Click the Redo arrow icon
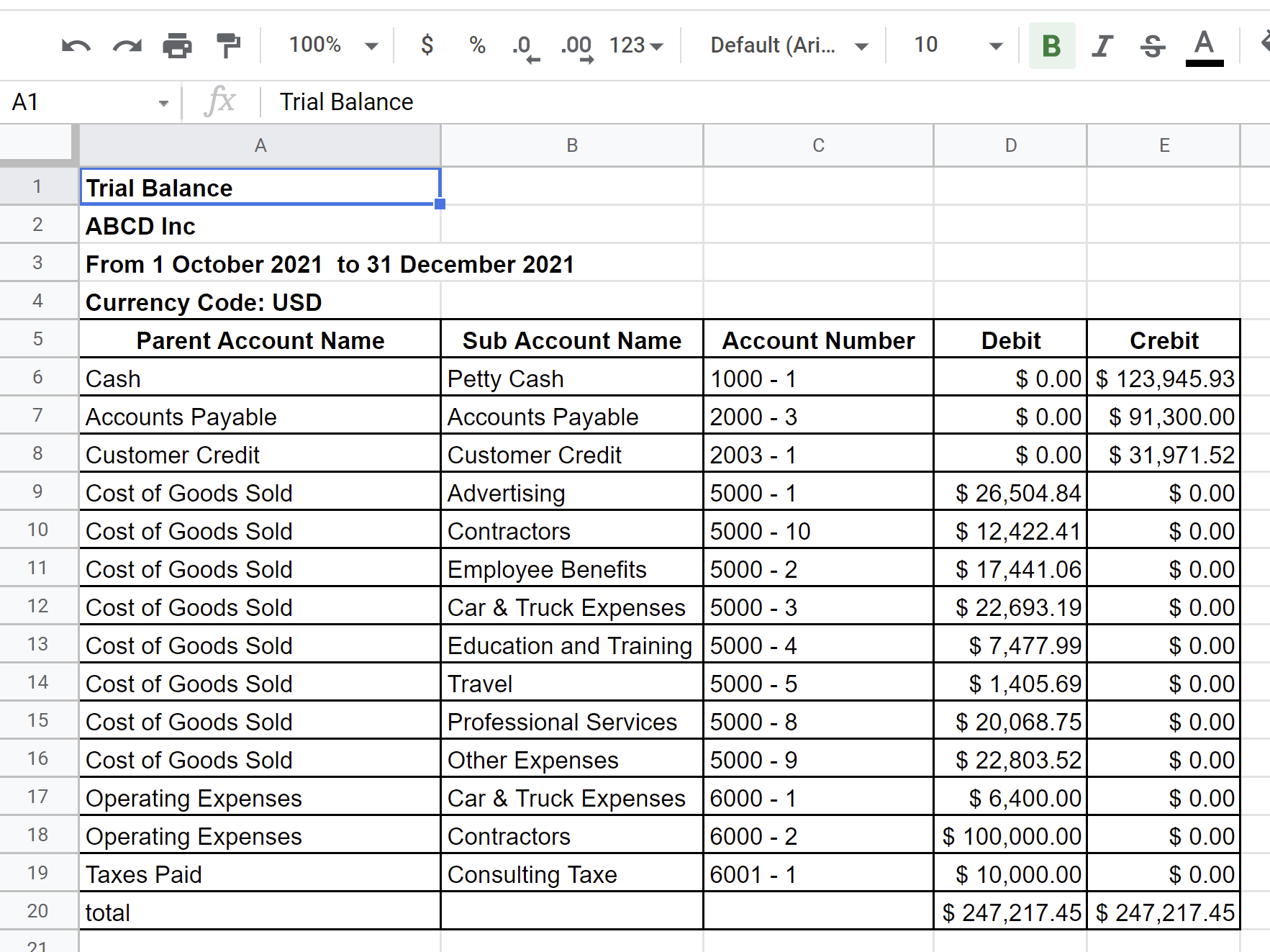The width and height of the screenshot is (1270, 952). (127, 46)
